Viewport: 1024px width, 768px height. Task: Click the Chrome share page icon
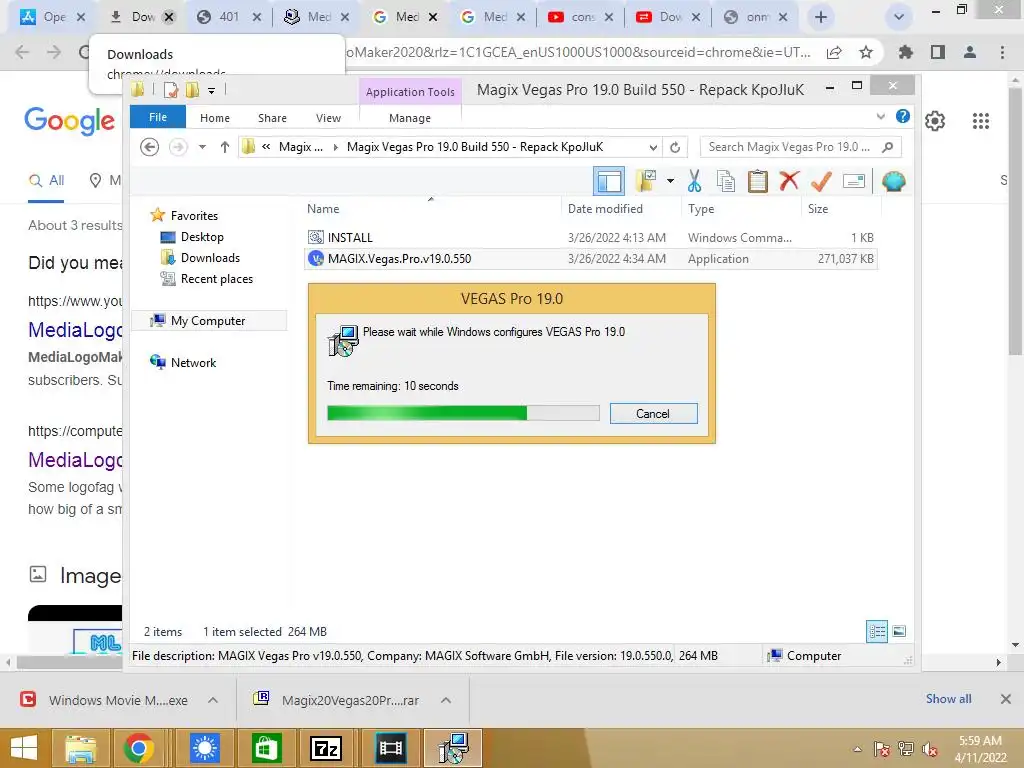[x=834, y=52]
